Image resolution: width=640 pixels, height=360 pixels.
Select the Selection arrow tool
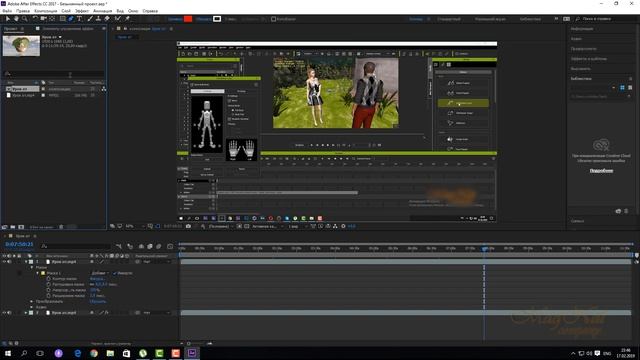(7, 19)
